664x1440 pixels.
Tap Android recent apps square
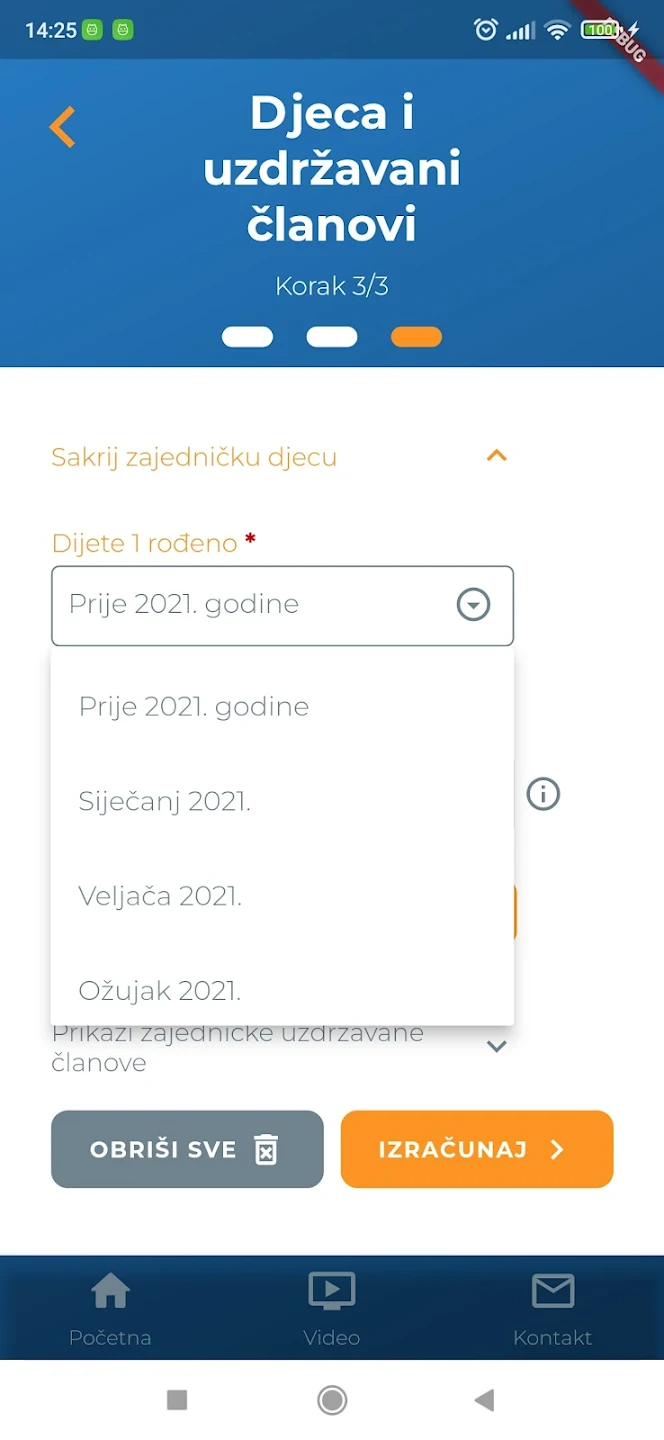[177, 1400]
